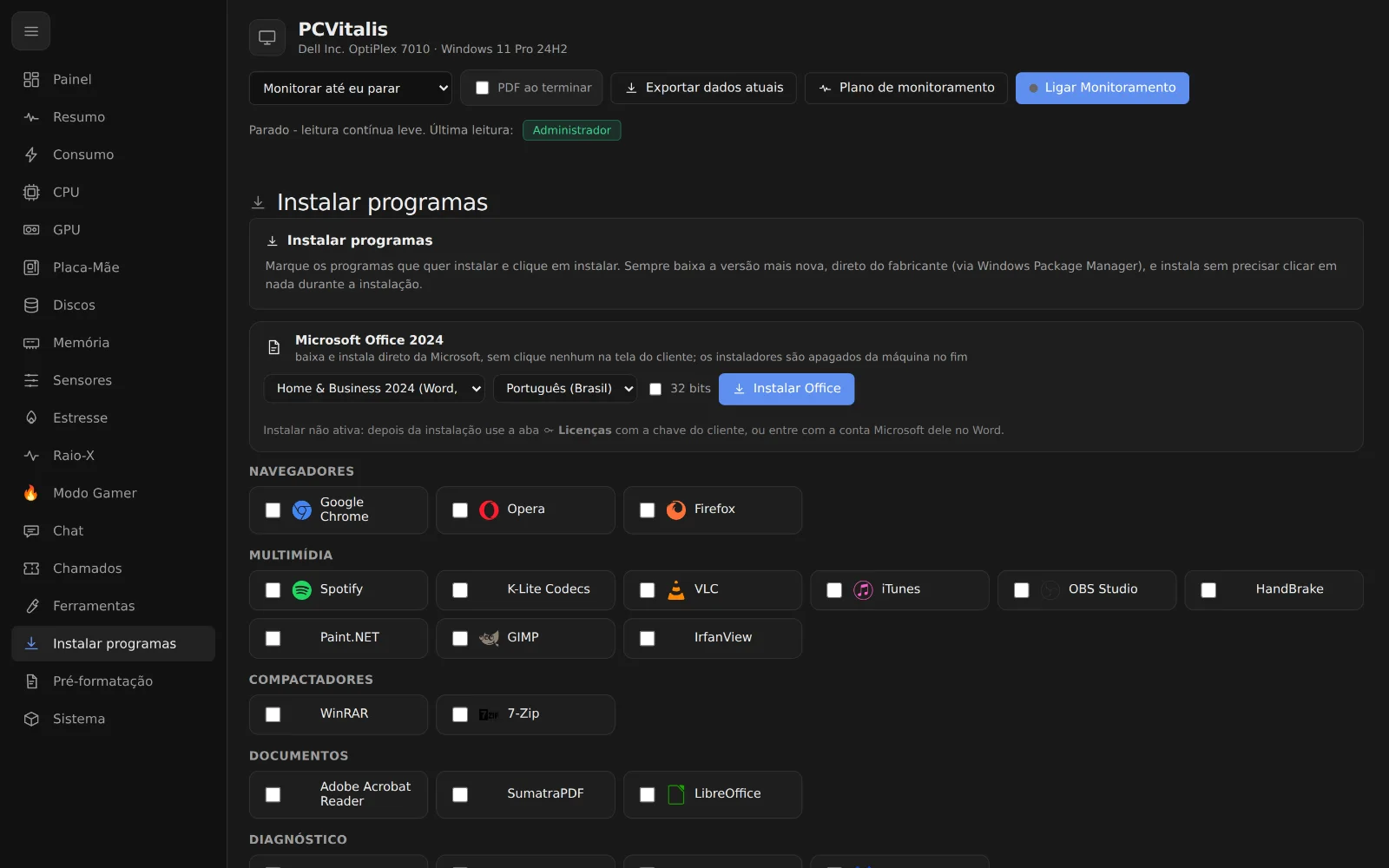Click the Microsoft Office document icon
This screenshot has height=868, width=1389.
[x=274, y=347]
